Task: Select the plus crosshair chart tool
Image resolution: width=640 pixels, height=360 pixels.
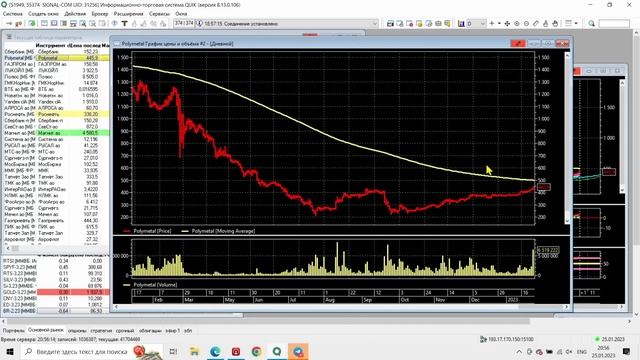Action: (x=492, y=24)
